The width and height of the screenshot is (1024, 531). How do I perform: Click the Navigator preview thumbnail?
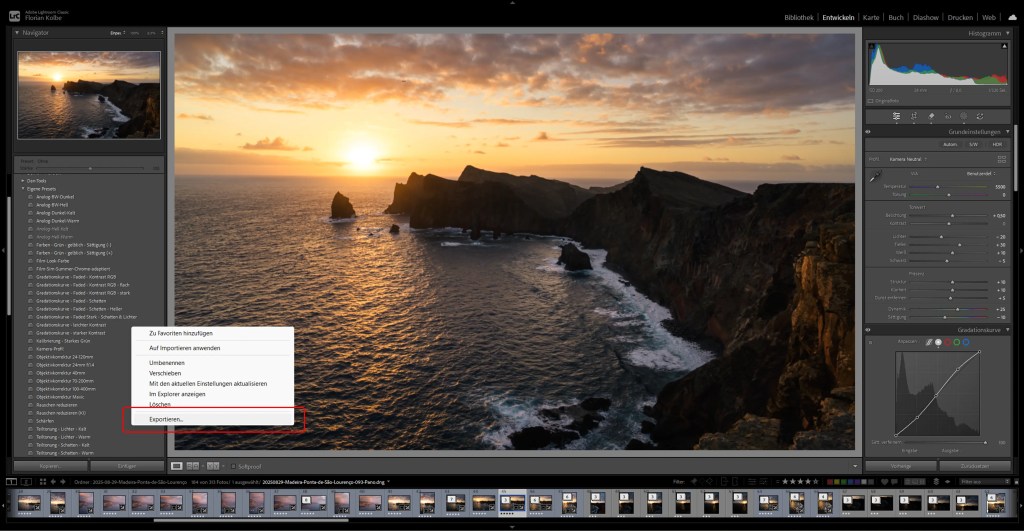88,81
